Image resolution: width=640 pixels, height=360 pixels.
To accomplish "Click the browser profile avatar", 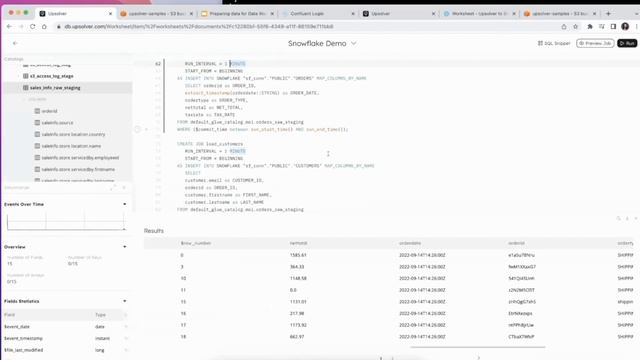I will 625,27.
